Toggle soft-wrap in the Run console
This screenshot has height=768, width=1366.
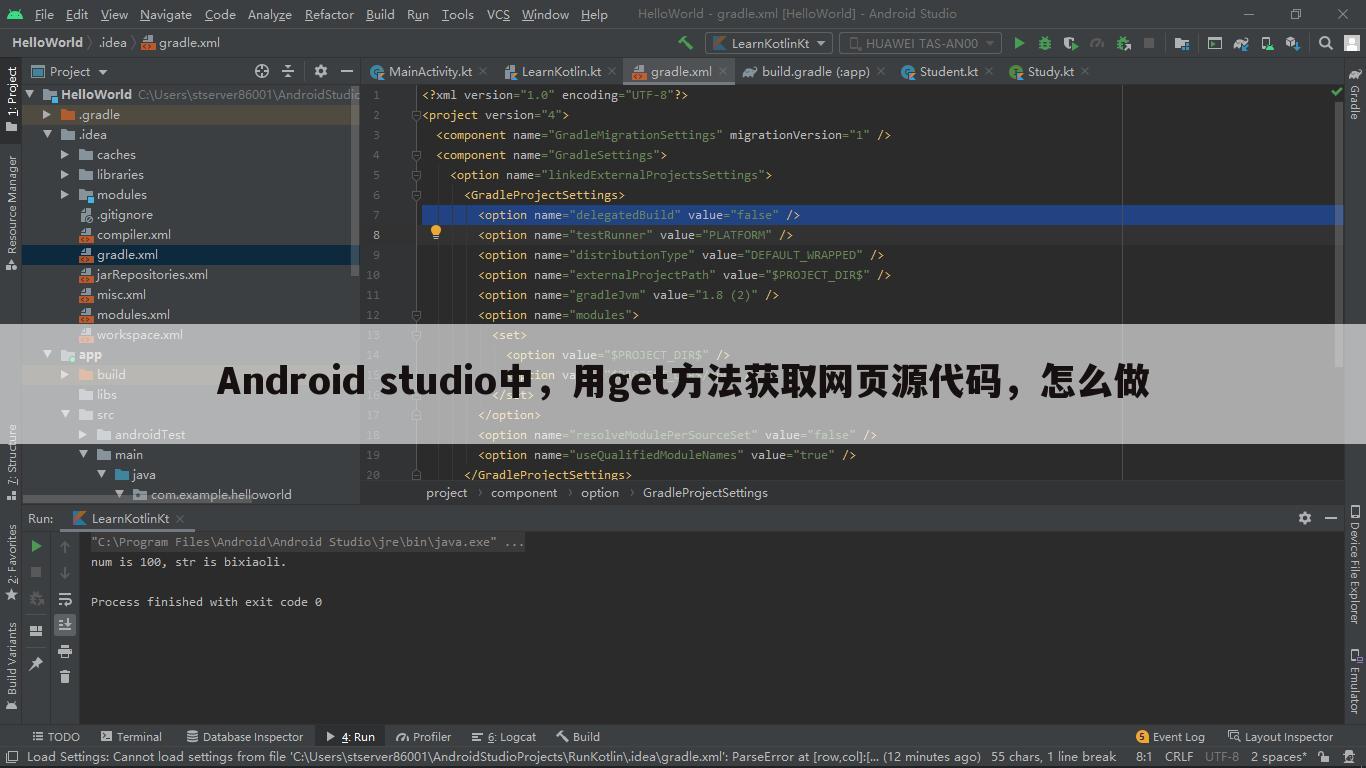point(65,600)
